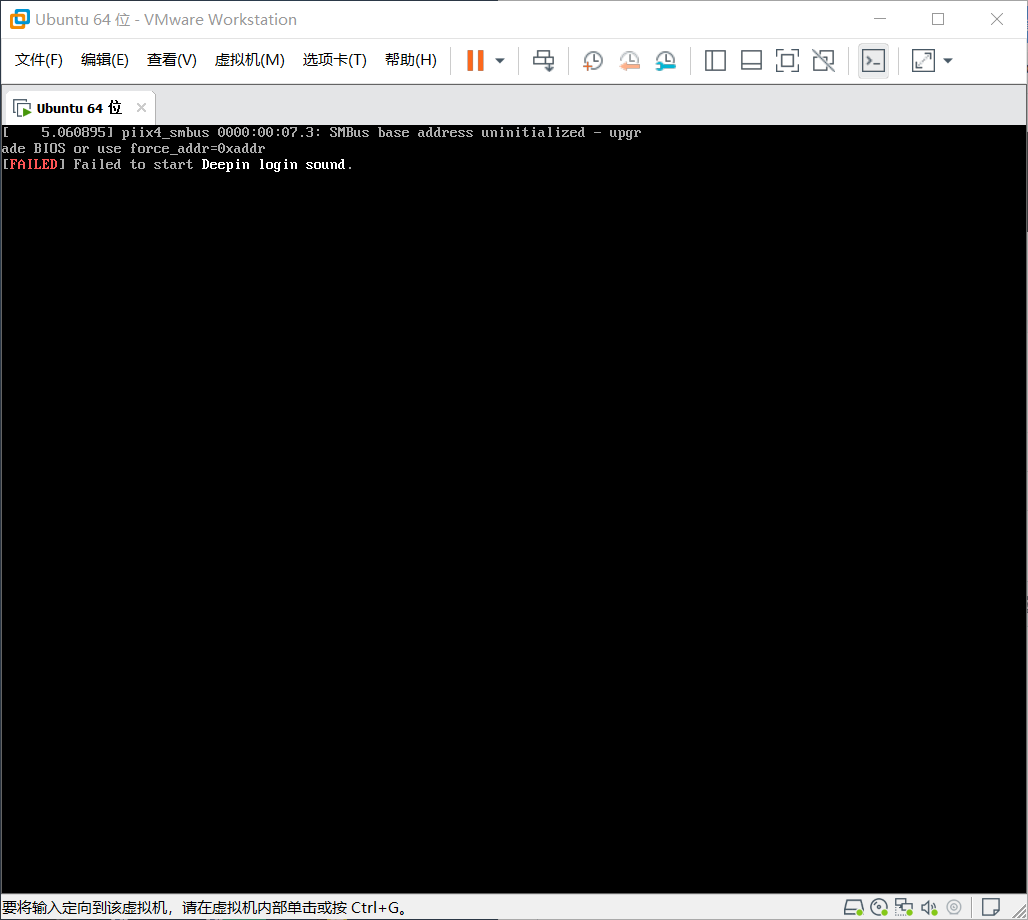This screenshot has height=920, width=1028.
Task: Revert VM to previous snapshot
Action: [629, 60]
